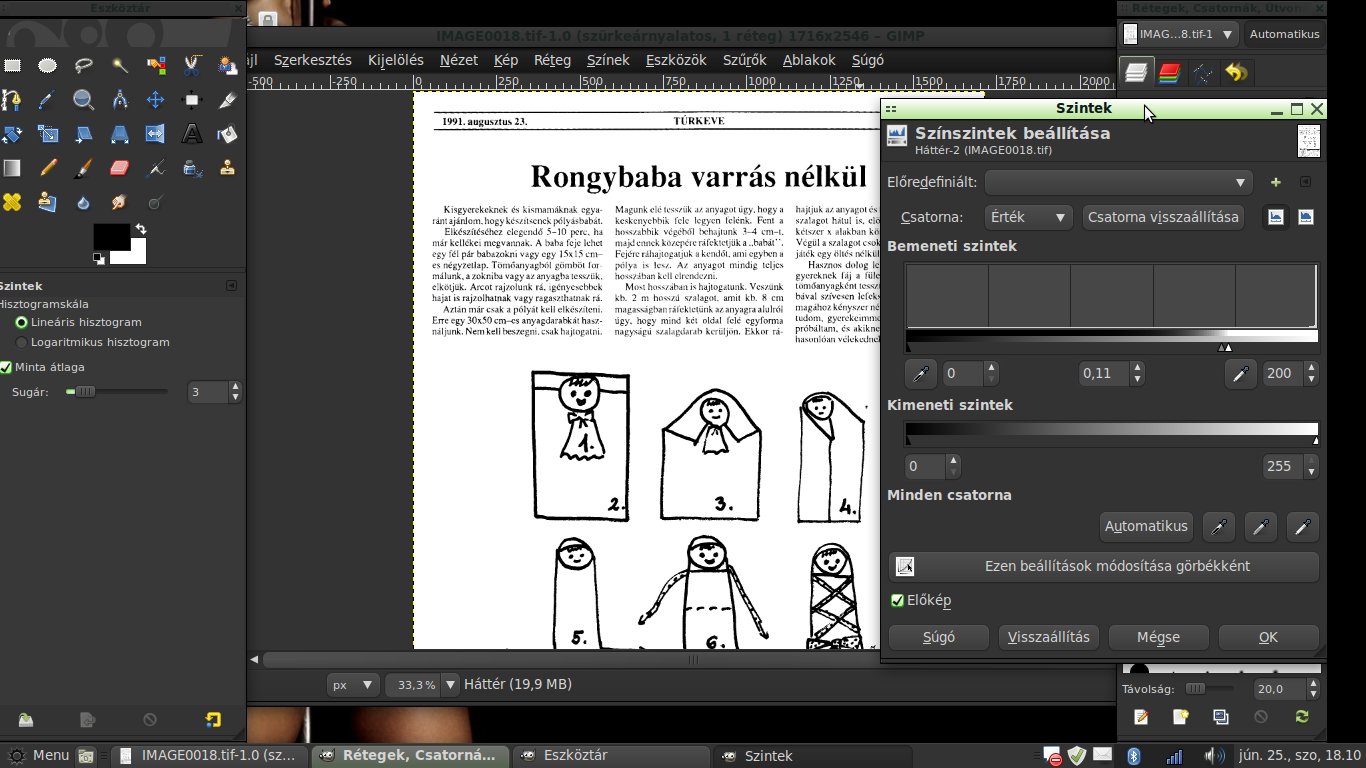Select the Heal tool icon
Viewport: 1366px width, 768px height.
(12, 202)
